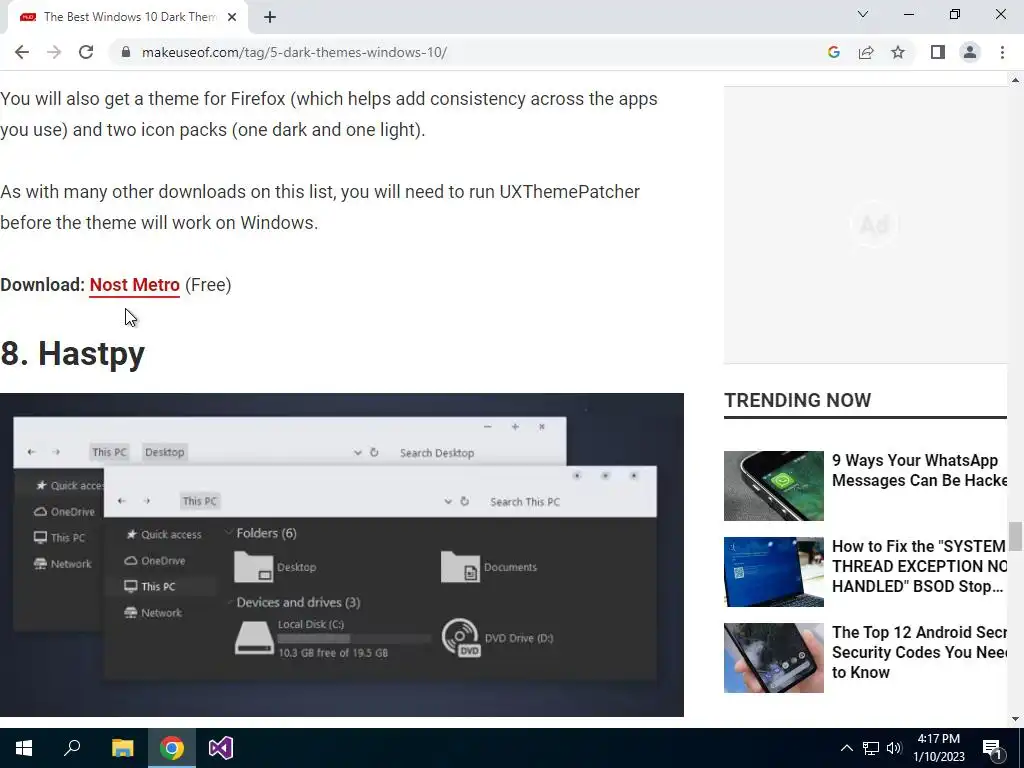
Task: Click the scrollbar up arrow
Action: point(1015,80)
